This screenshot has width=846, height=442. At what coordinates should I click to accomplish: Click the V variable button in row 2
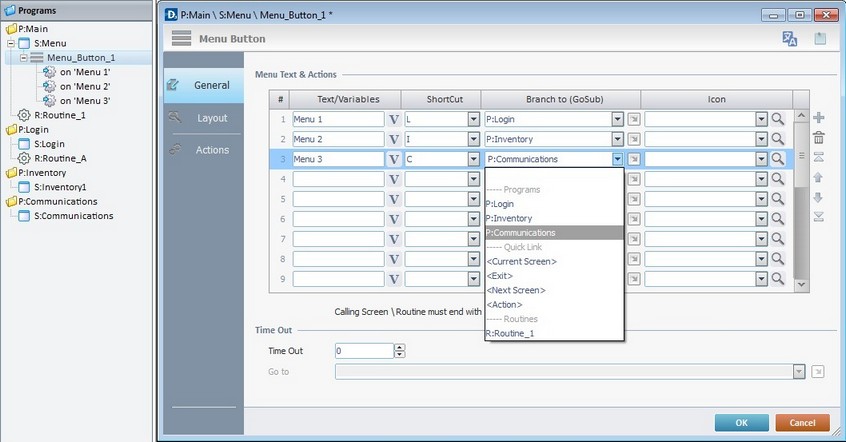[x=394, y=139]
